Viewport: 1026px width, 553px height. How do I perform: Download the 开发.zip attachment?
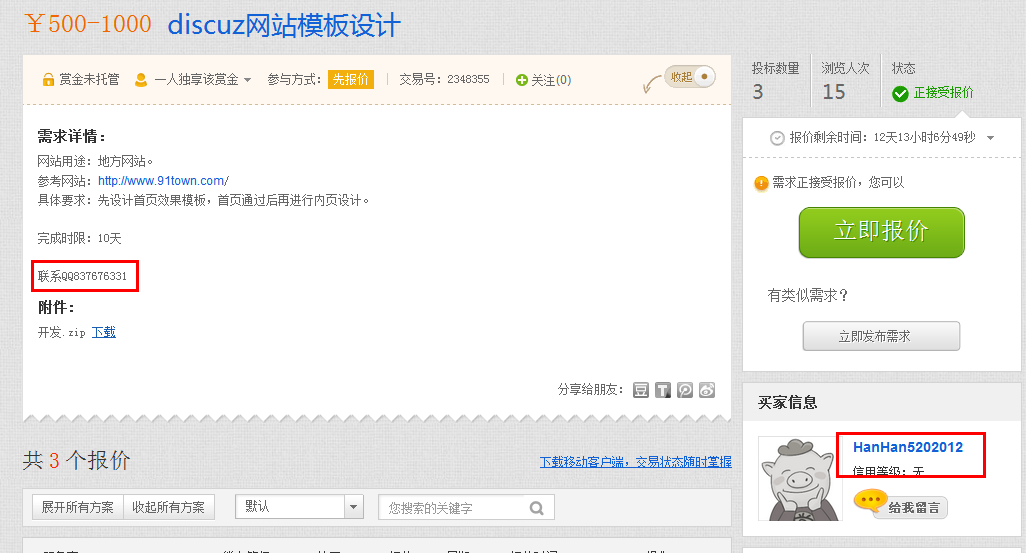click(x=103, y=332)
